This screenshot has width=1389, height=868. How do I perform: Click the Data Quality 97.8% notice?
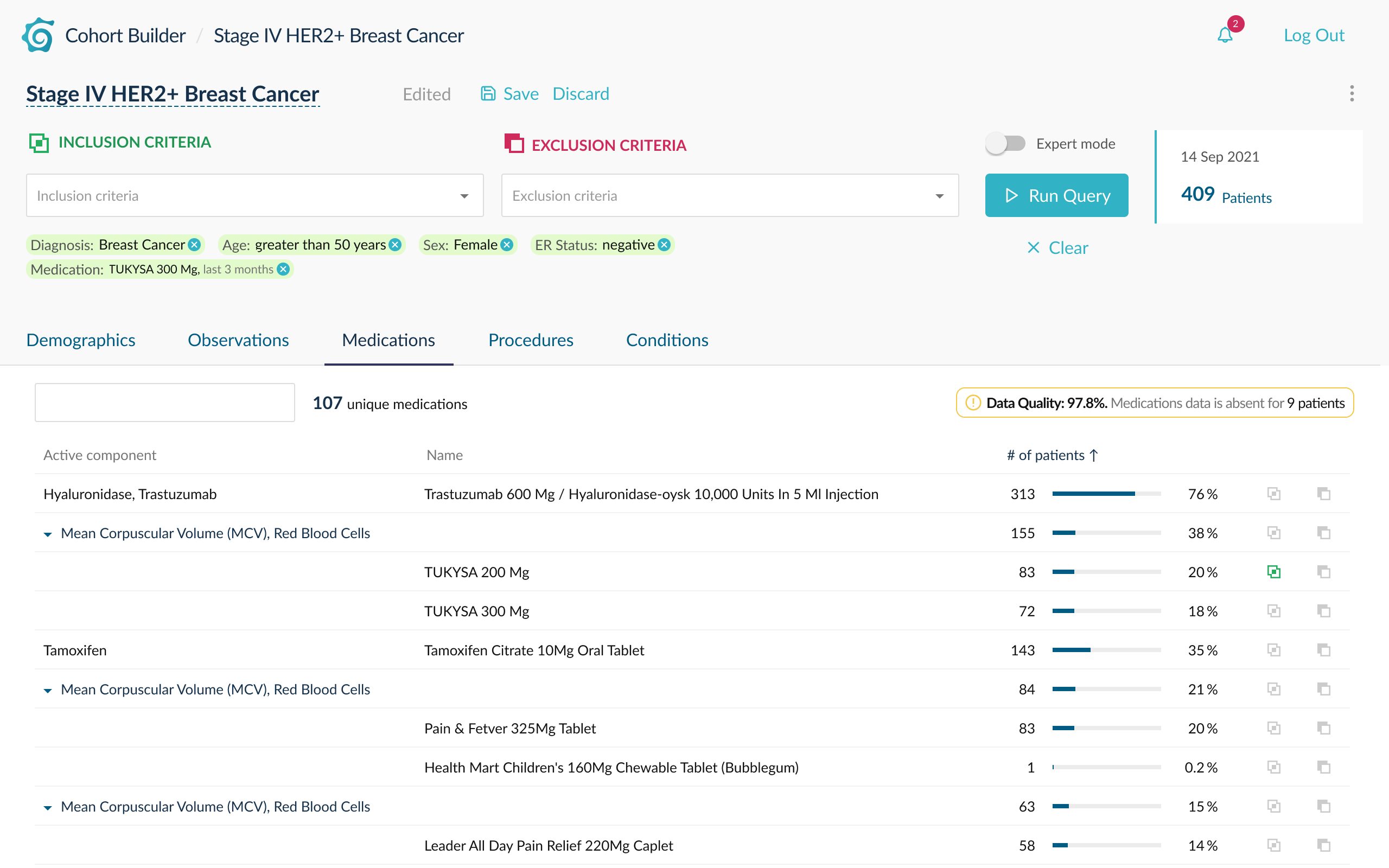point(1155,403)
